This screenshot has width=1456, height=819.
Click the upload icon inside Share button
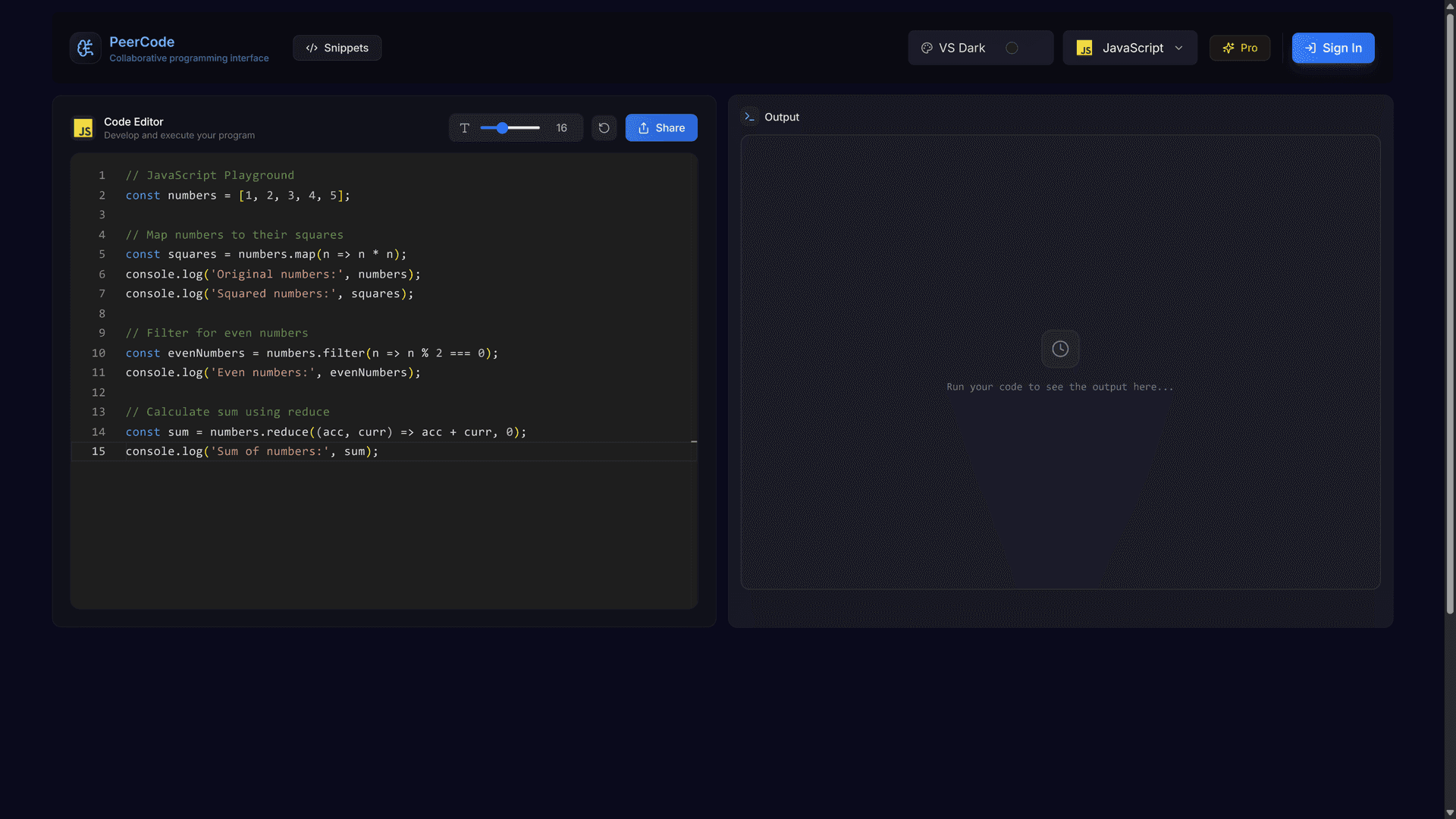pyautogui.click(x=643, y=127)
